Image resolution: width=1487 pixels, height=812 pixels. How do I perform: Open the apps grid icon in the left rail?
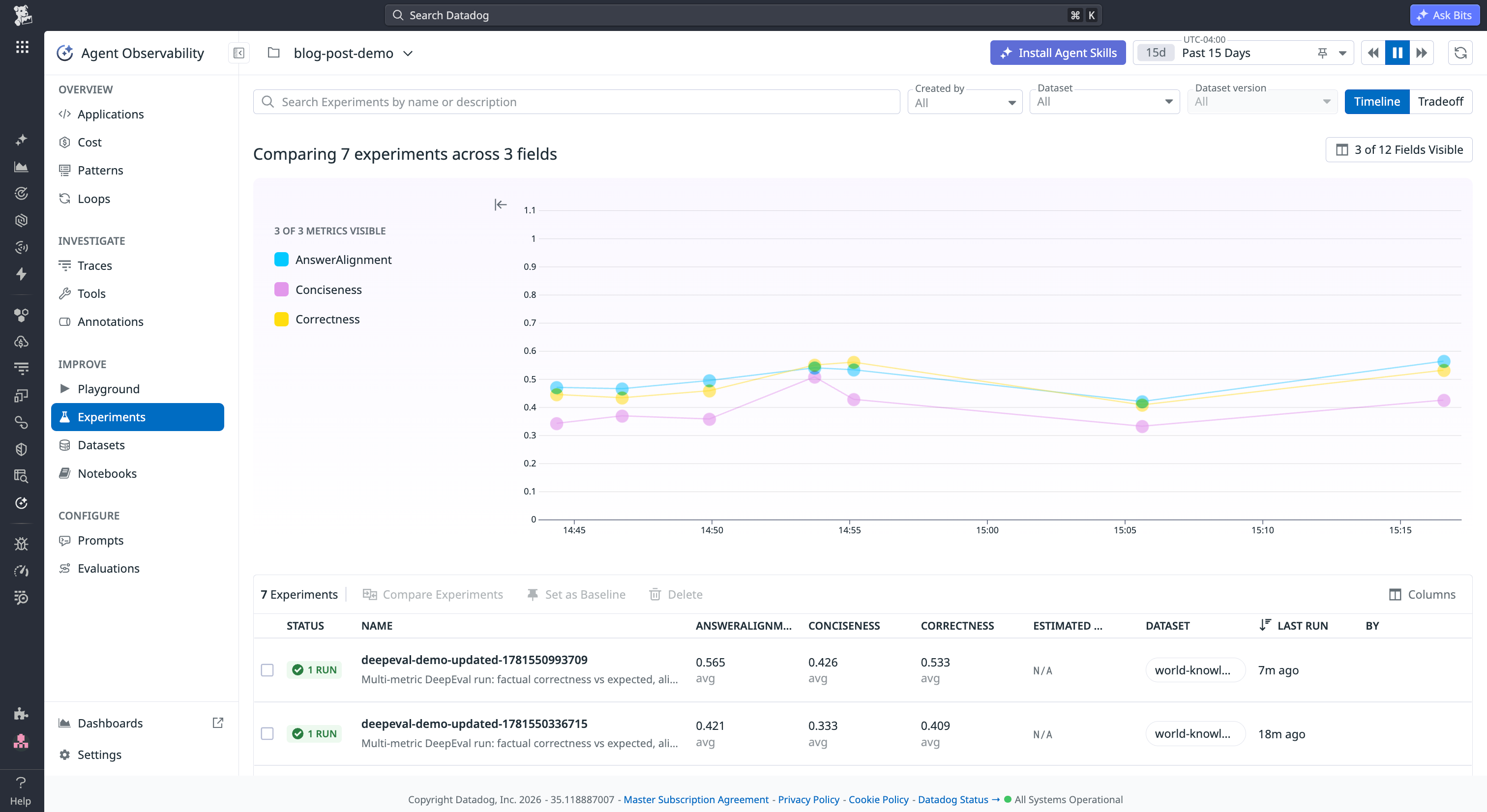tap(22, 47)
